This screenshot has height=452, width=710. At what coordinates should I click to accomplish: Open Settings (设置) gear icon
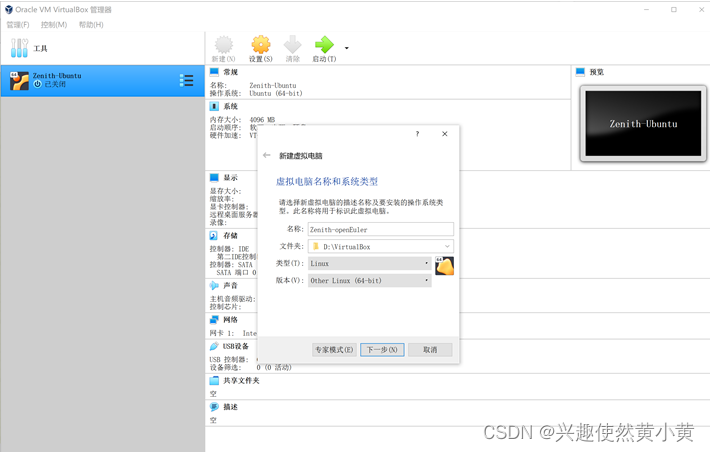tap(261, 45)
